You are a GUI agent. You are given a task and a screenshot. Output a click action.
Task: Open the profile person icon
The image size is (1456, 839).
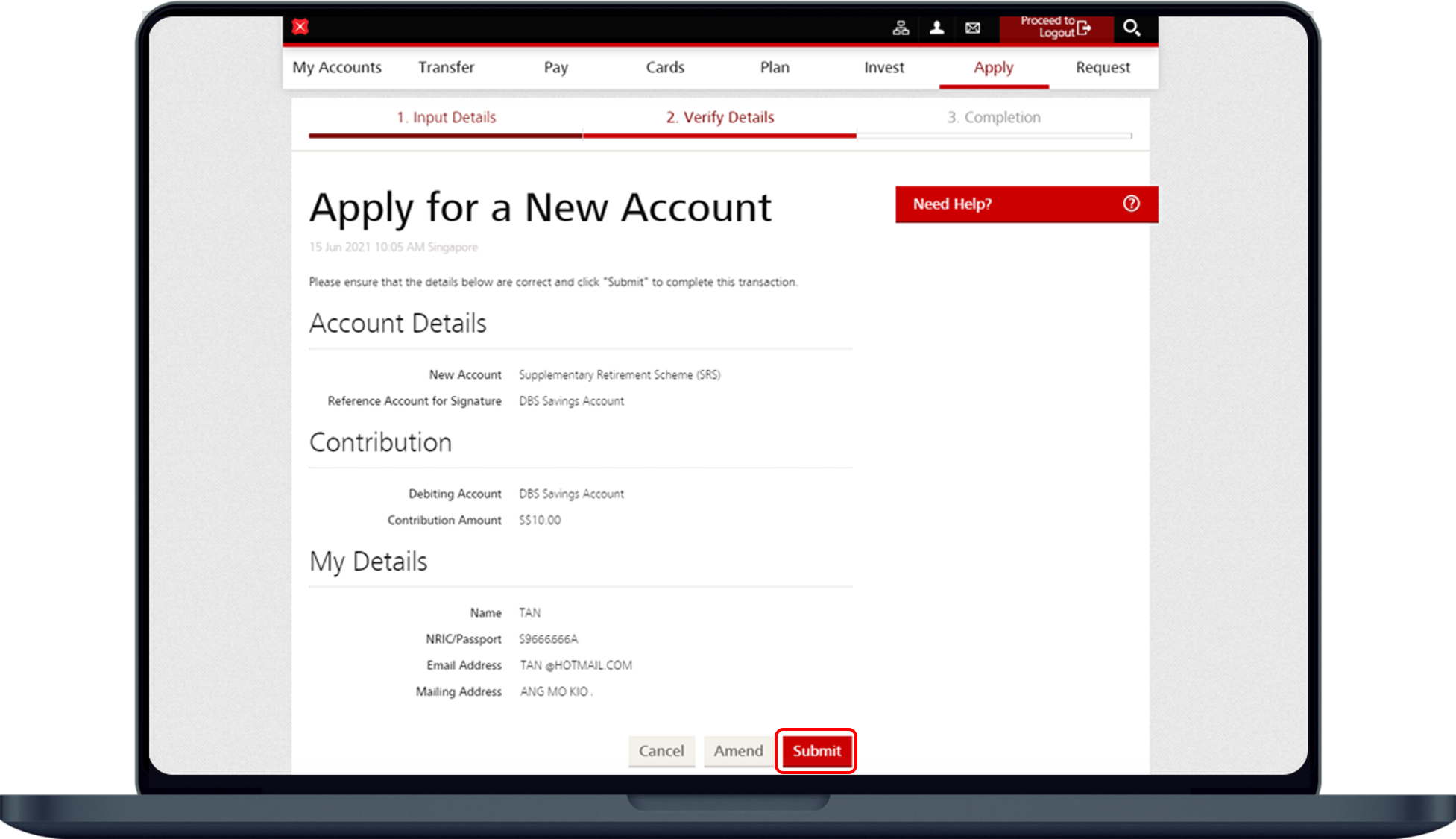[937, 28]
